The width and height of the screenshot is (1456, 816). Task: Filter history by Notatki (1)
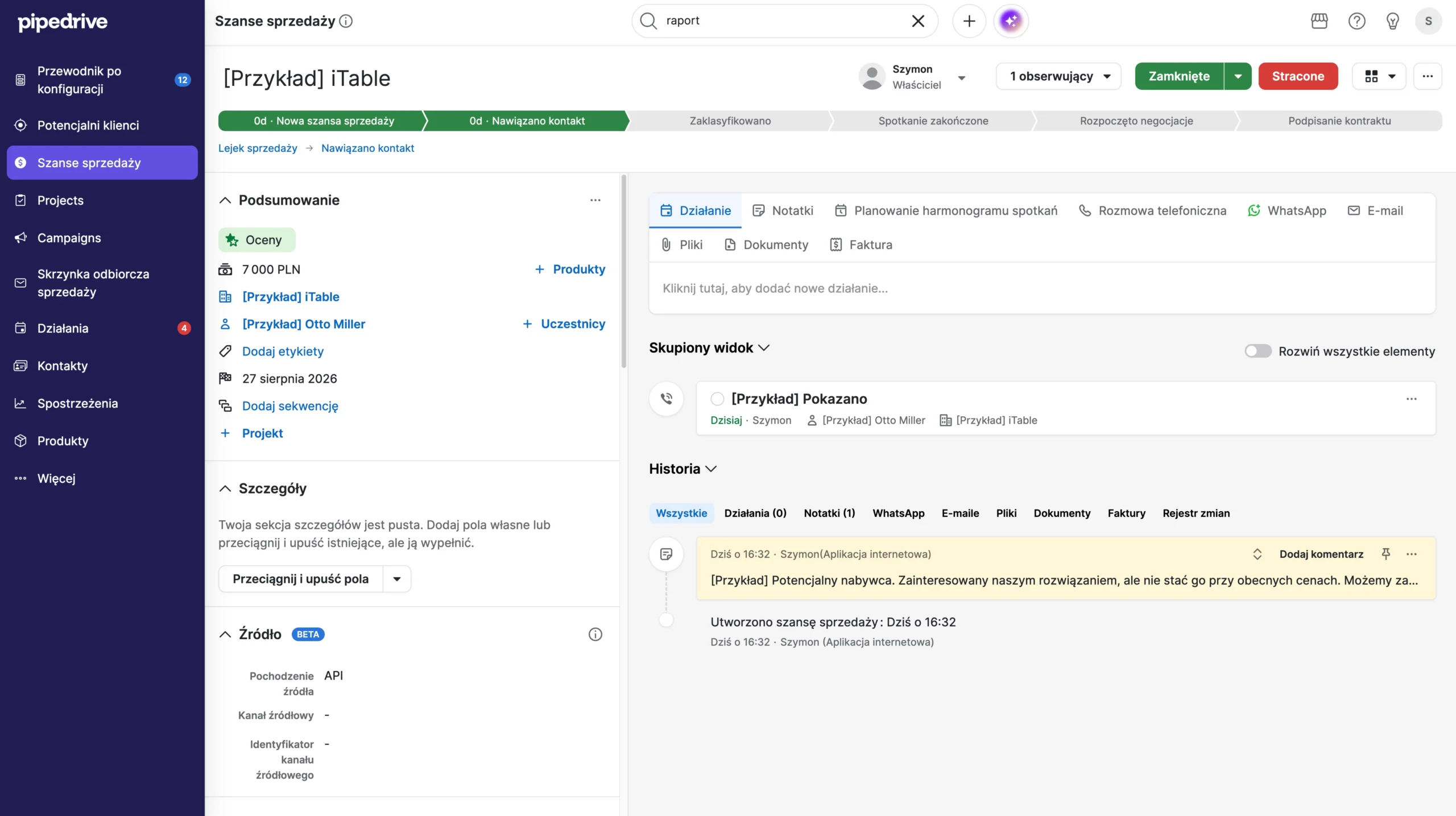point(829,513)
